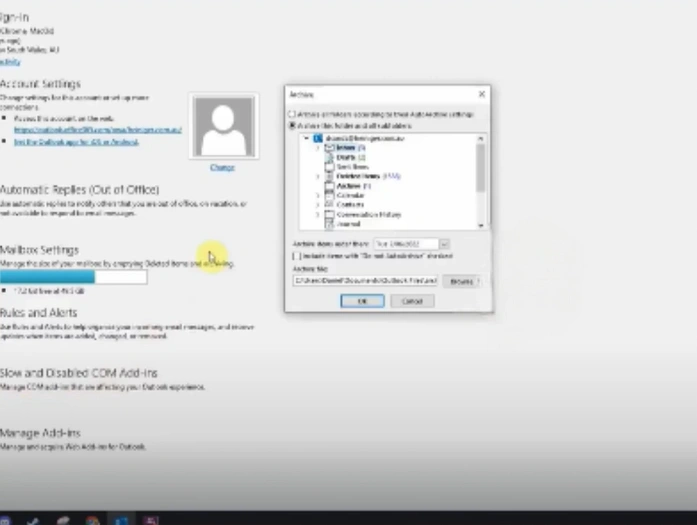Select 'Archive all folders according to AutoArchive settings' radio
The image size is (697, 525).
[x=292, y=114]
